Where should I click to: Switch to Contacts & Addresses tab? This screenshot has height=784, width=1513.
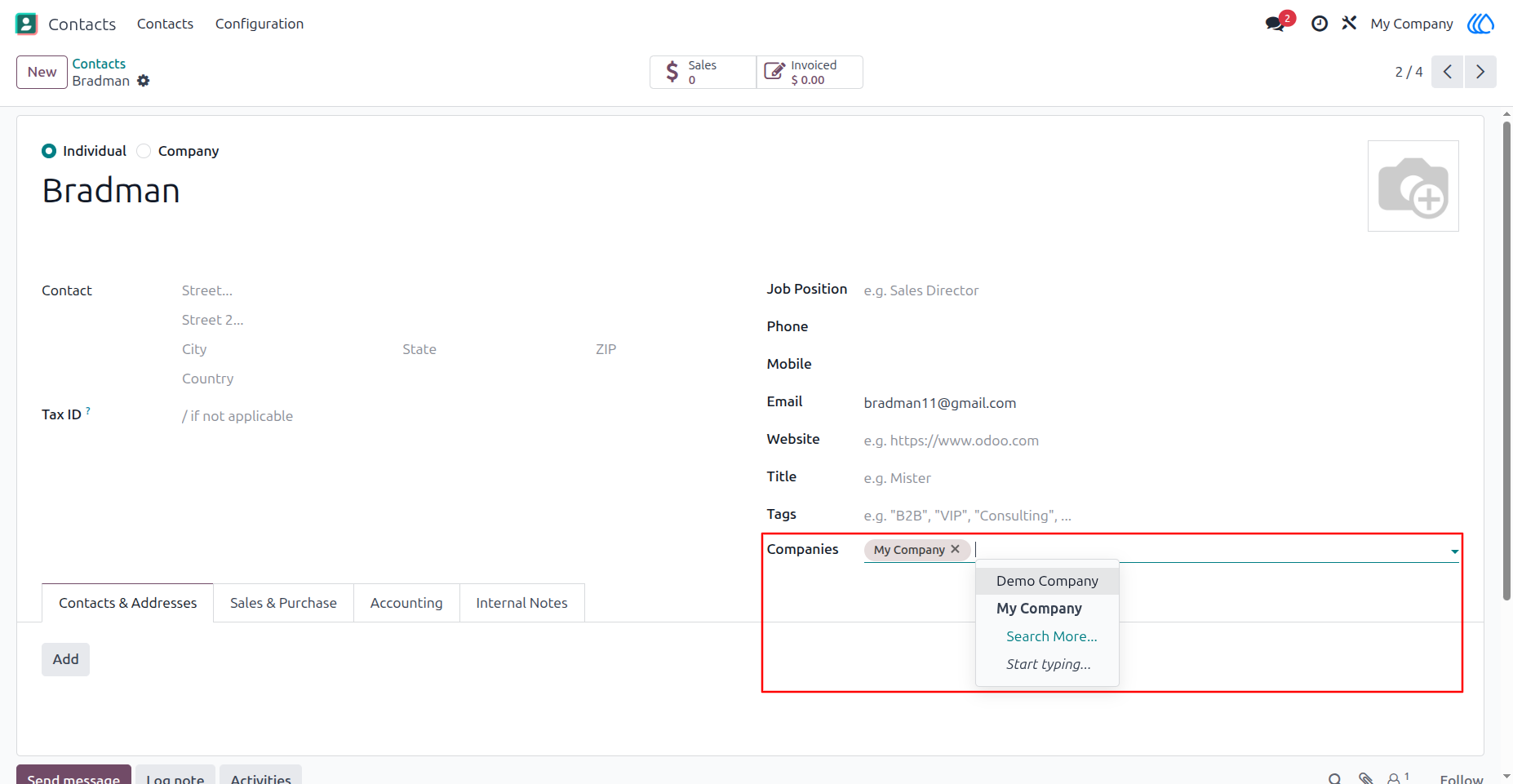point(127,603)
